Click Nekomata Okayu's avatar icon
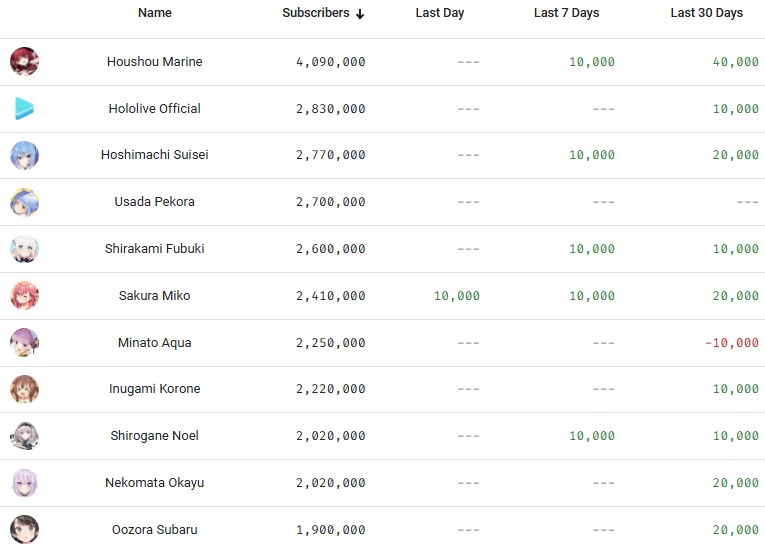The width and height of the screenshot is (765, 548). click(x=24, y=483)
